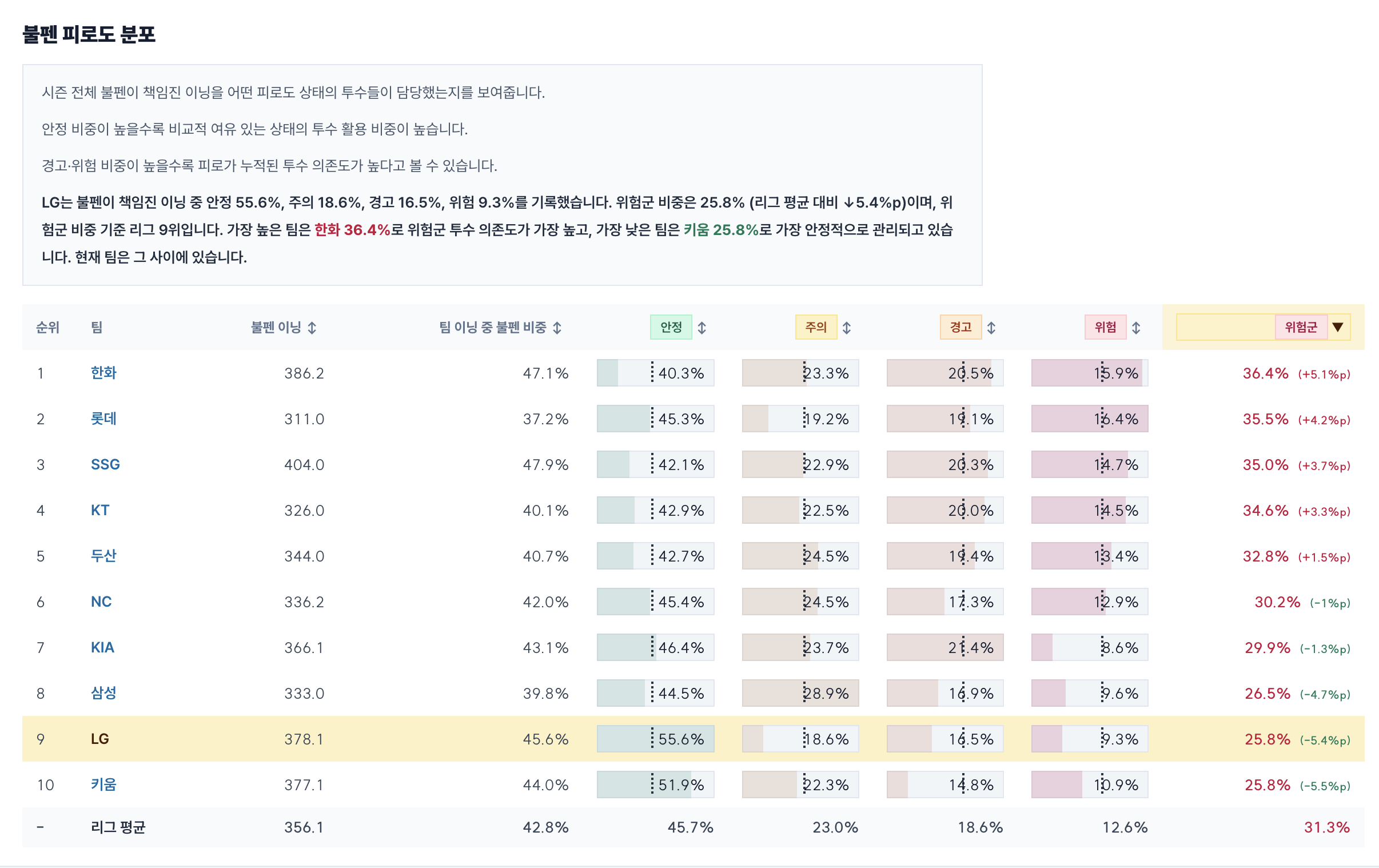Open the 롯데 team link
1379x868 pixels.
(103, 419)
